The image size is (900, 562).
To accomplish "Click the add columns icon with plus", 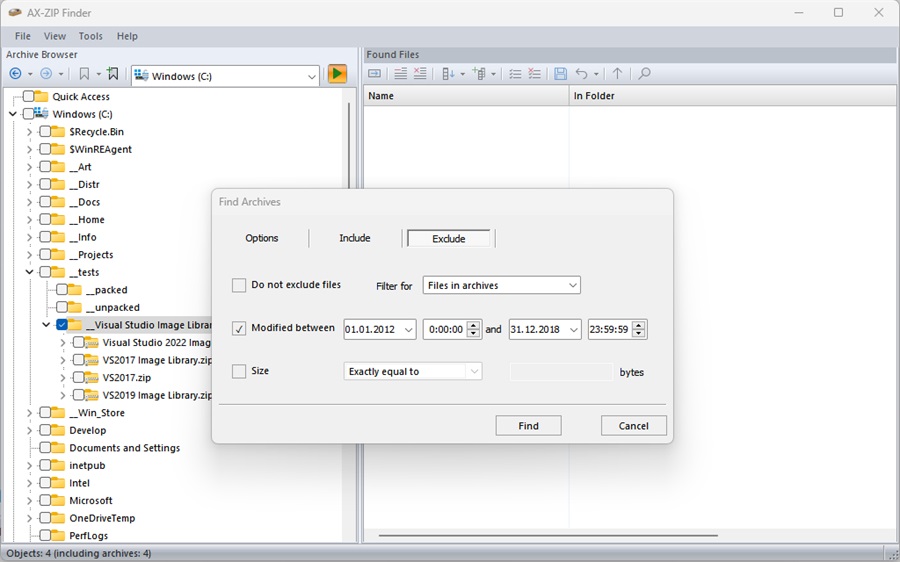I will pos(479,73).
